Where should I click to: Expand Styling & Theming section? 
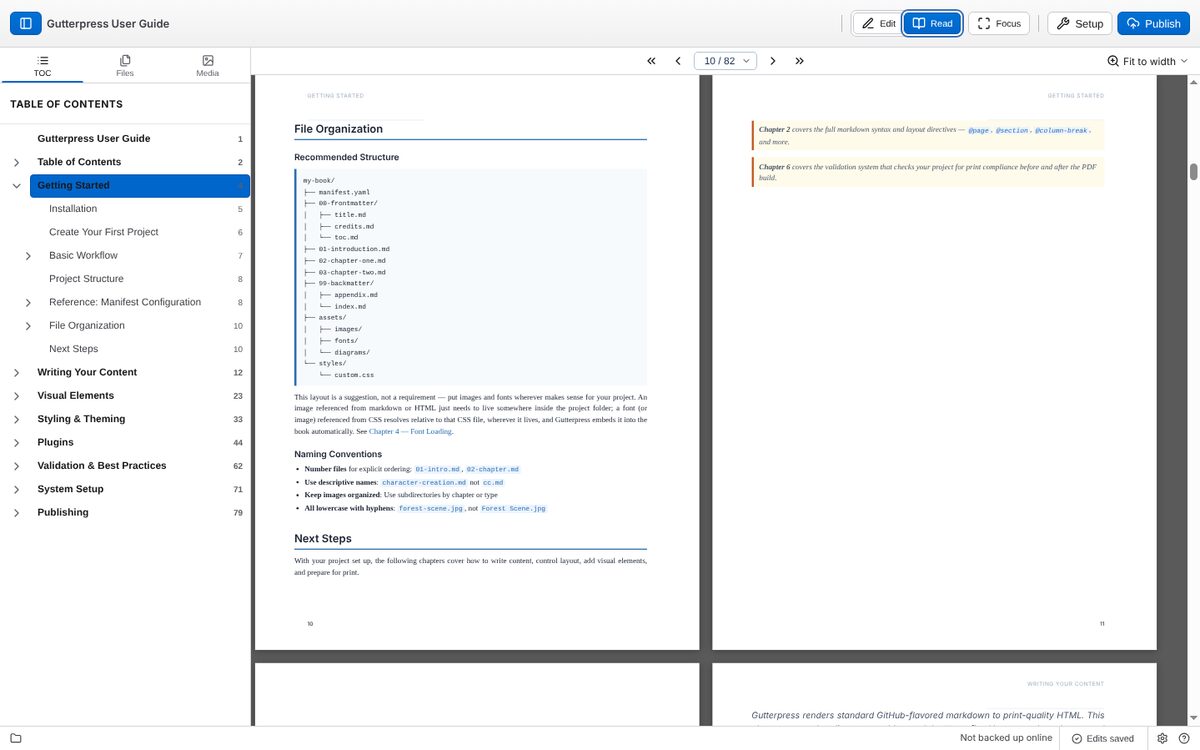[x=16, y=419]
